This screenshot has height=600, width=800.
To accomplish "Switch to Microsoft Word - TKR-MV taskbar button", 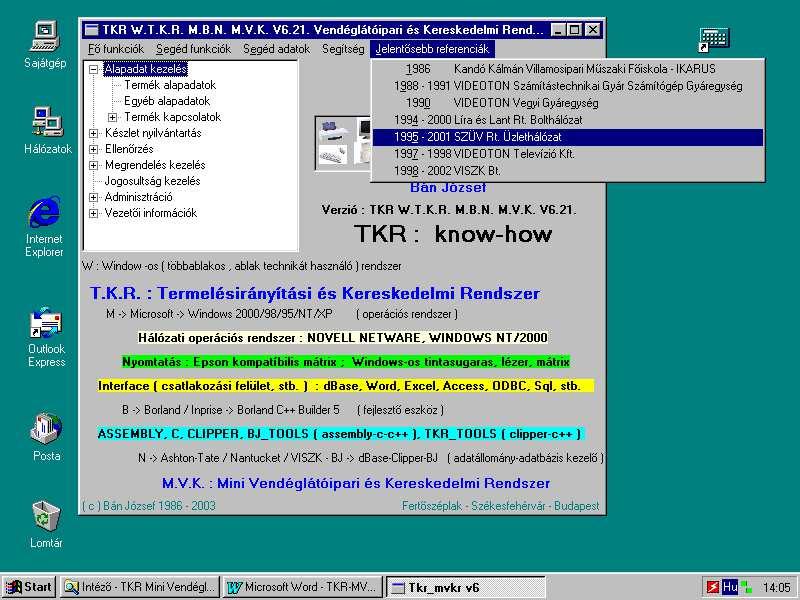I will click(303, 587).
